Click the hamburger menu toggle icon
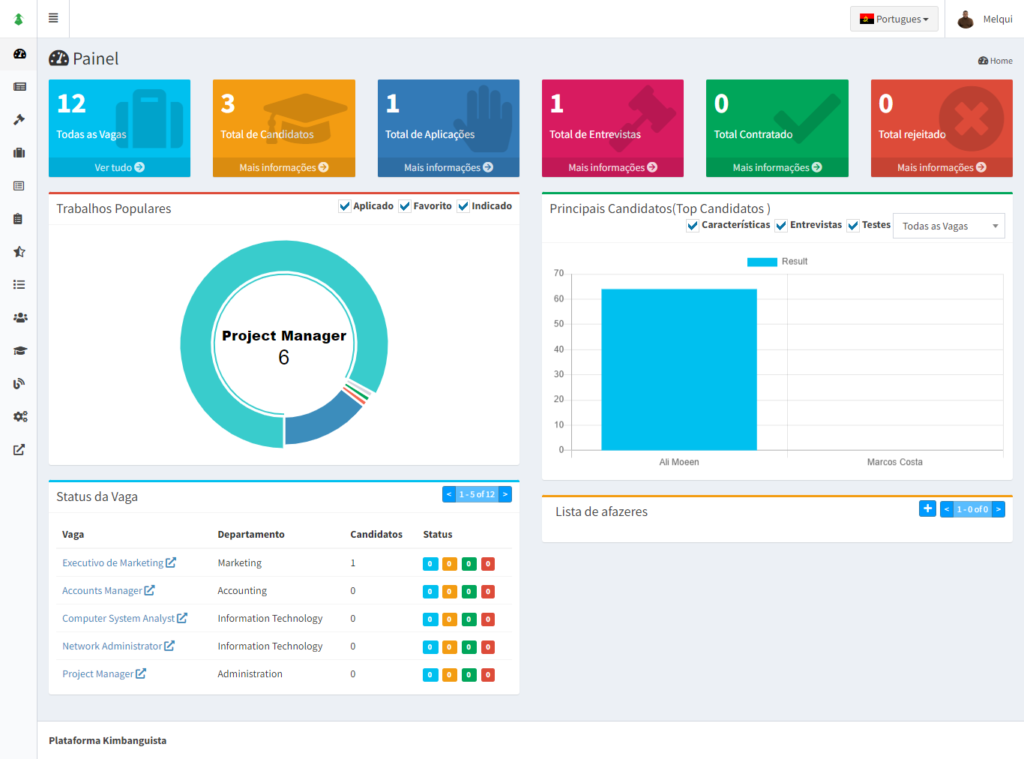The width and height of the screenshot is (1024, 759). coord(53,18)
